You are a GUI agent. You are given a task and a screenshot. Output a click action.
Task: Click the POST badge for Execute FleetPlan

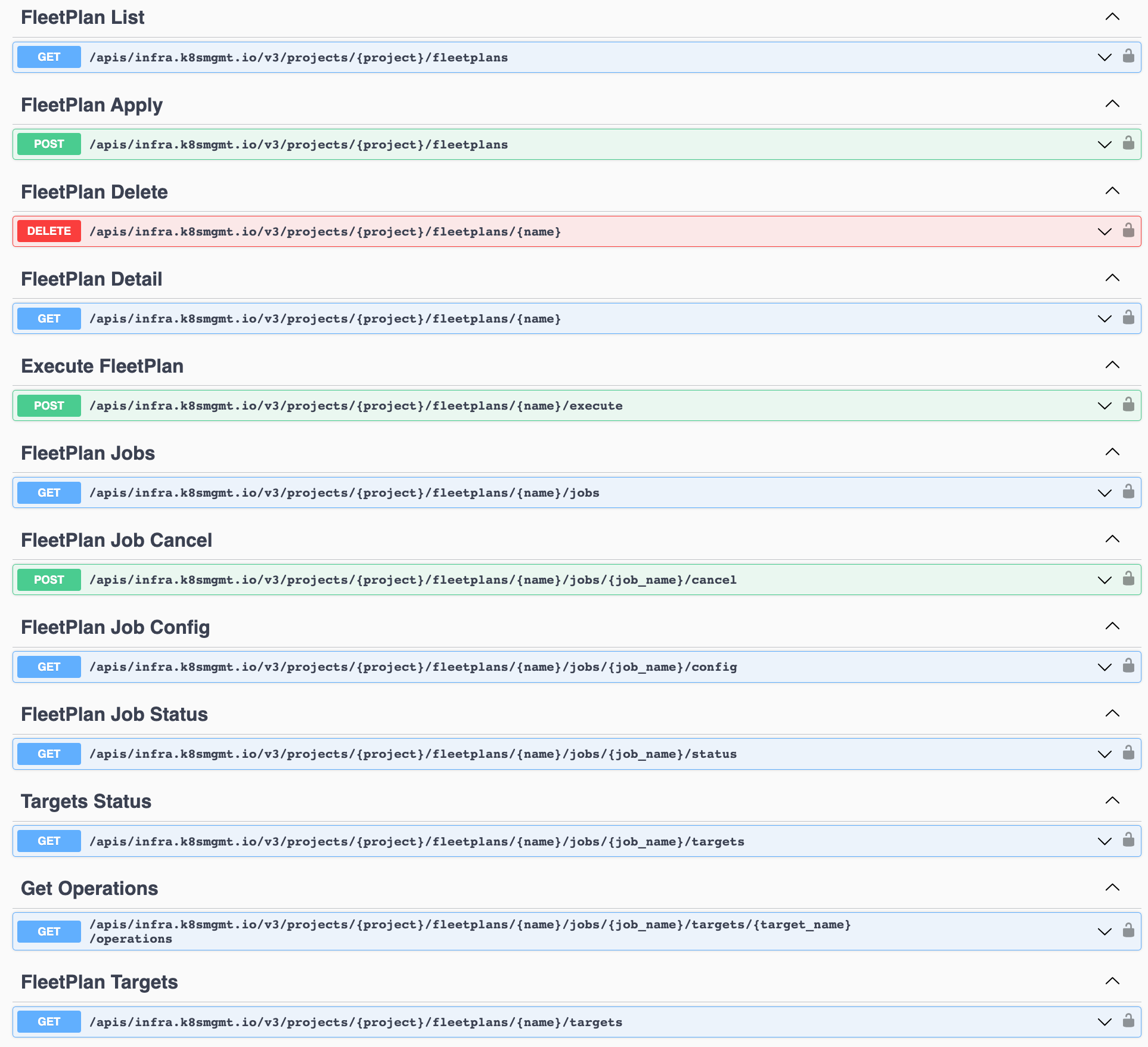click(x=49, y=405)
